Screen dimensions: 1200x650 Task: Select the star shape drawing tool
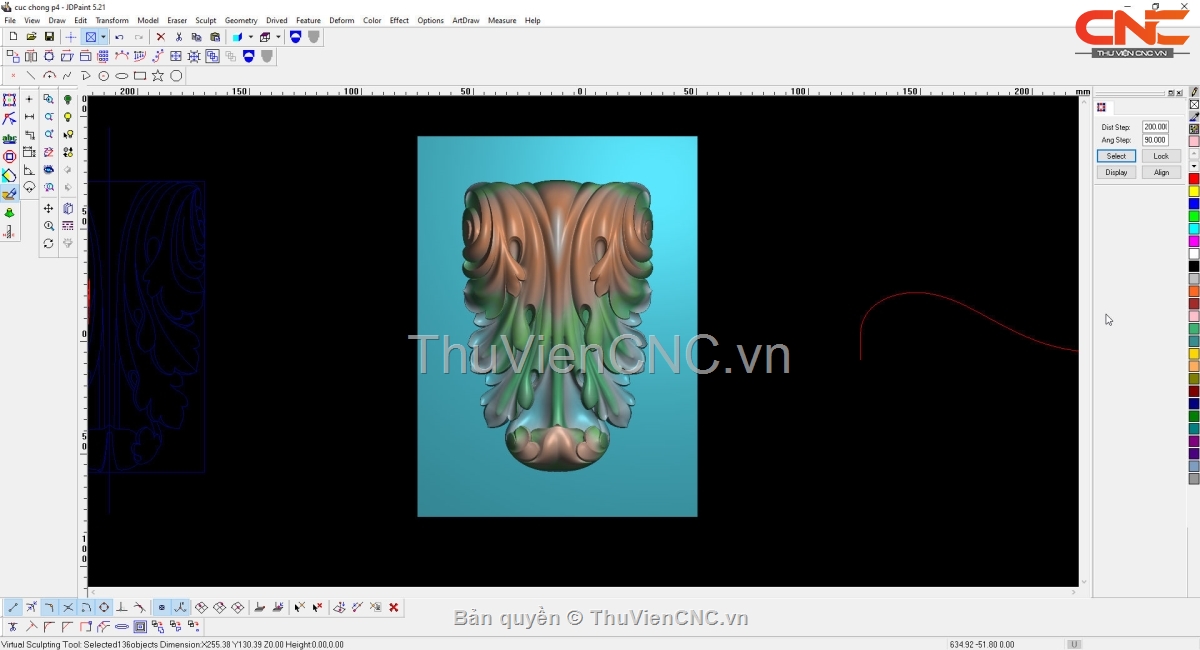click(x=158, y=76)
